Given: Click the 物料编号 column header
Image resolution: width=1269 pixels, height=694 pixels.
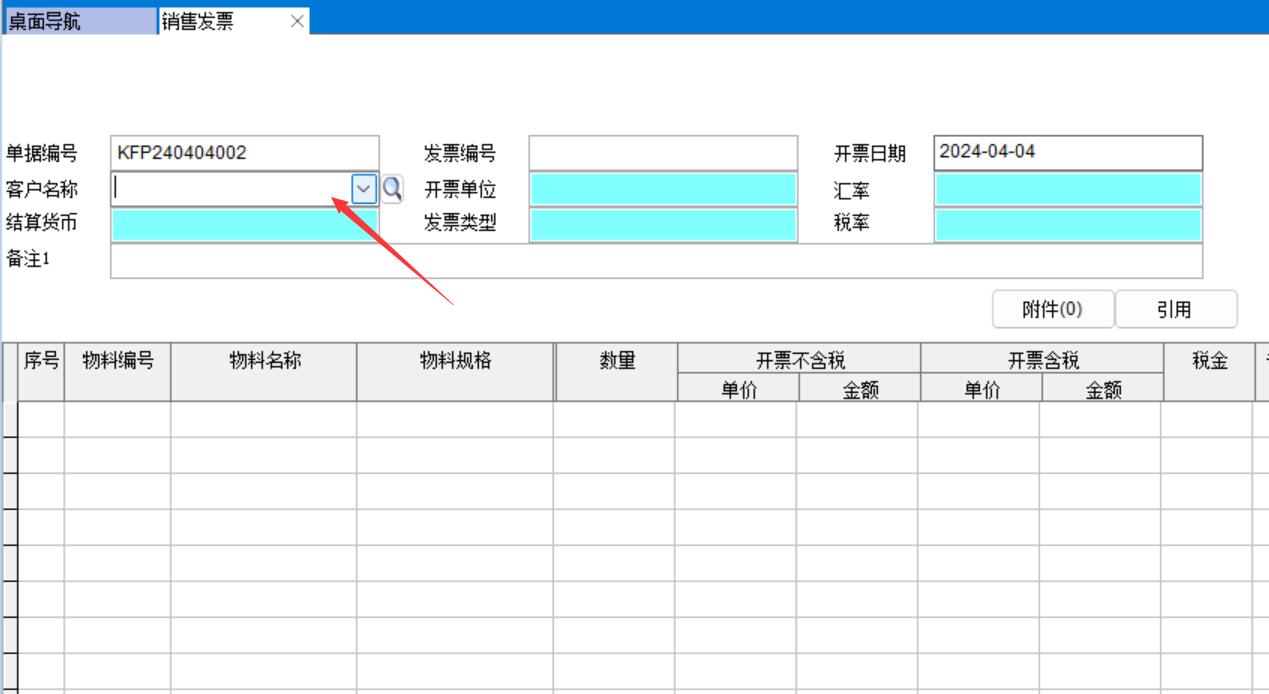Looking at the screenshot, I should tap(118, 362).
